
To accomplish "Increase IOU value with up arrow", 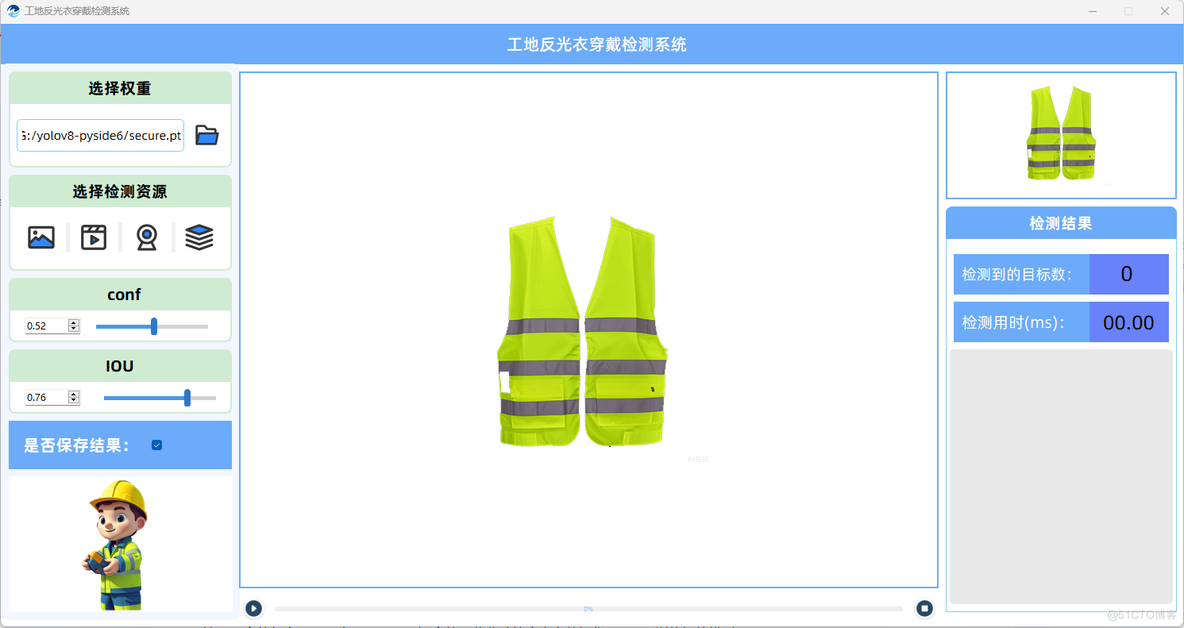I will (73, 393).
